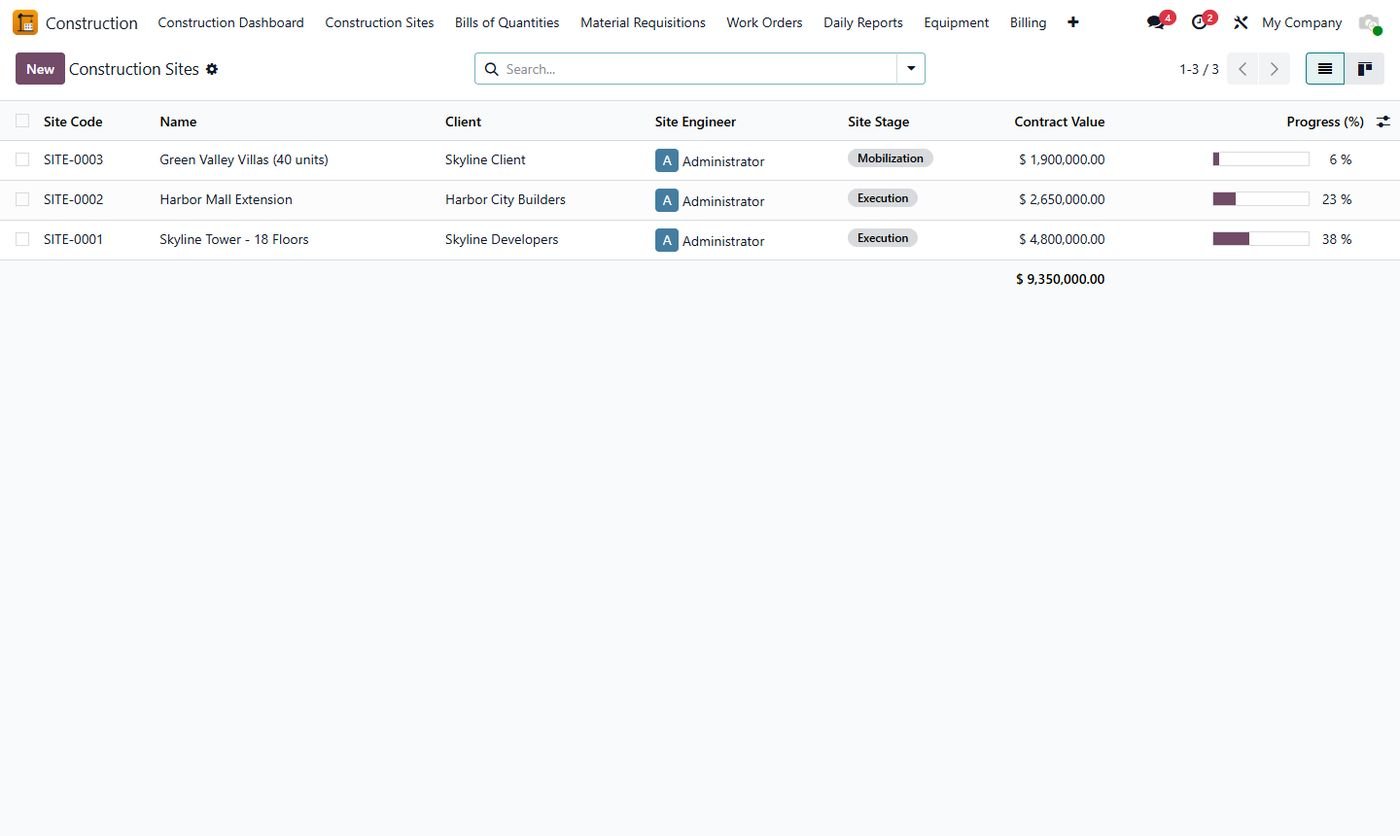Viewport: 1400px width, 836px height.
Task: Open Harbor Mall Extension record
Action: (226, 199)
